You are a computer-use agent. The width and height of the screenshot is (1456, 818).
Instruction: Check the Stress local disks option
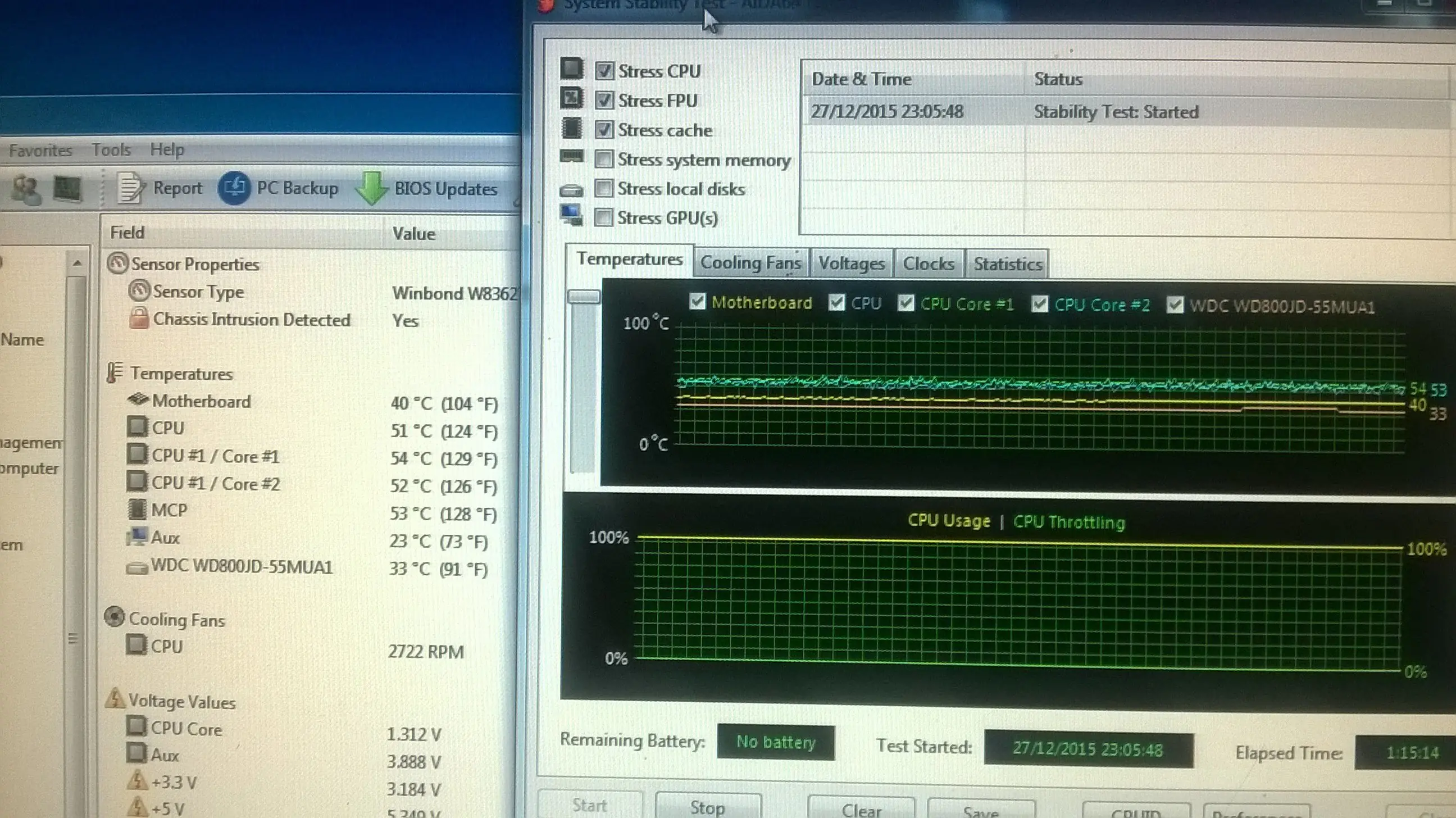604,188
